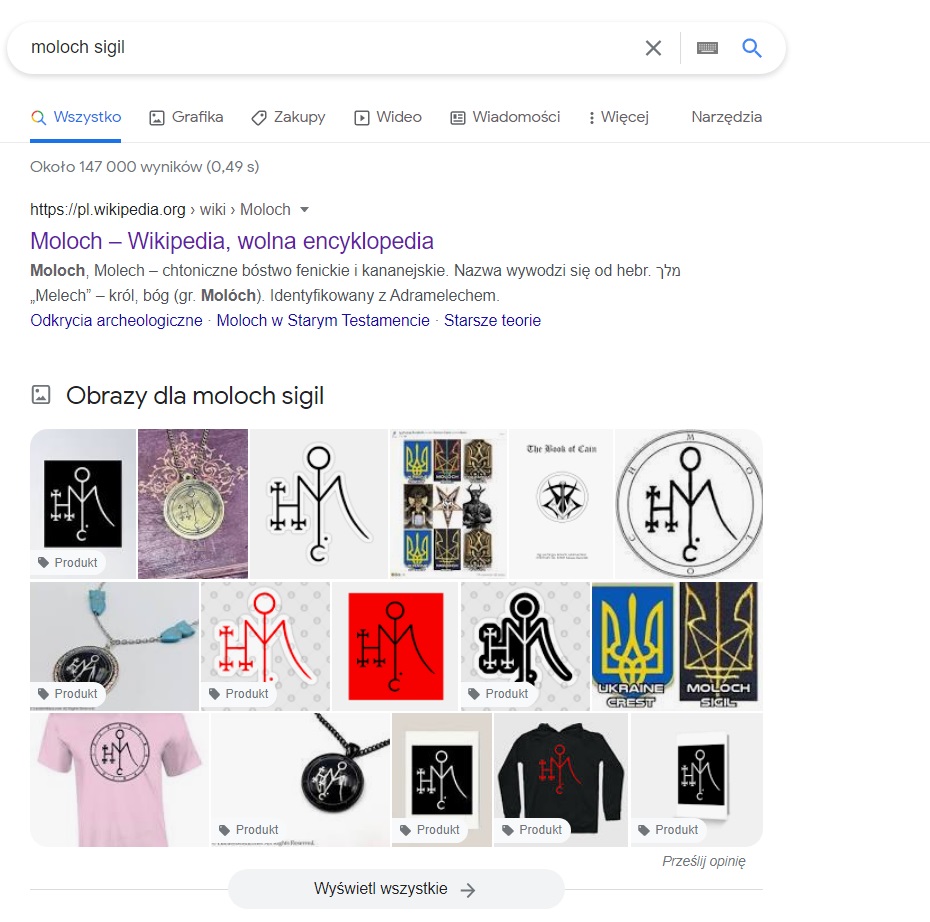The image size is (930, 922).
Task: Clear the search box with X icon
Action: (653, 48)
